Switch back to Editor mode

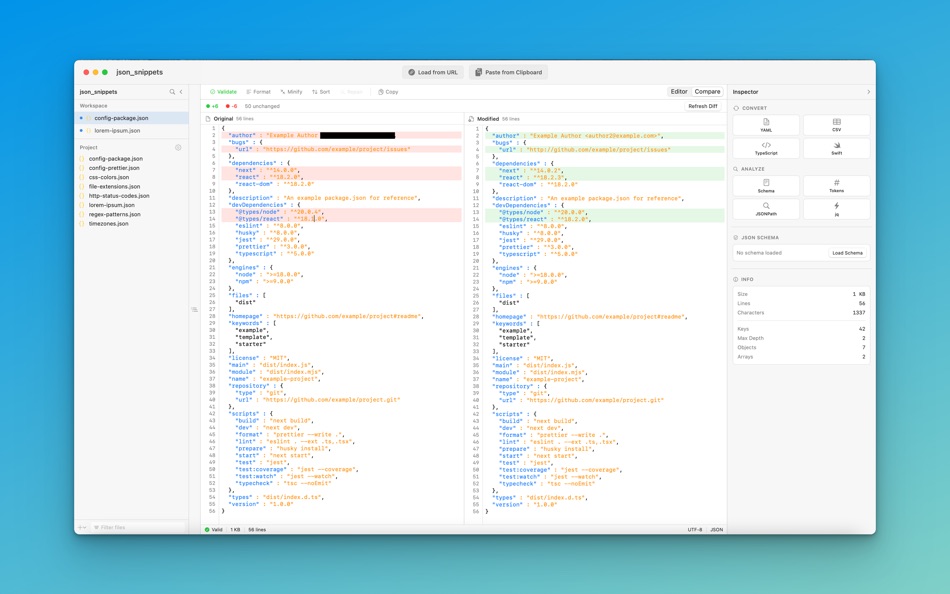(679, 91)
